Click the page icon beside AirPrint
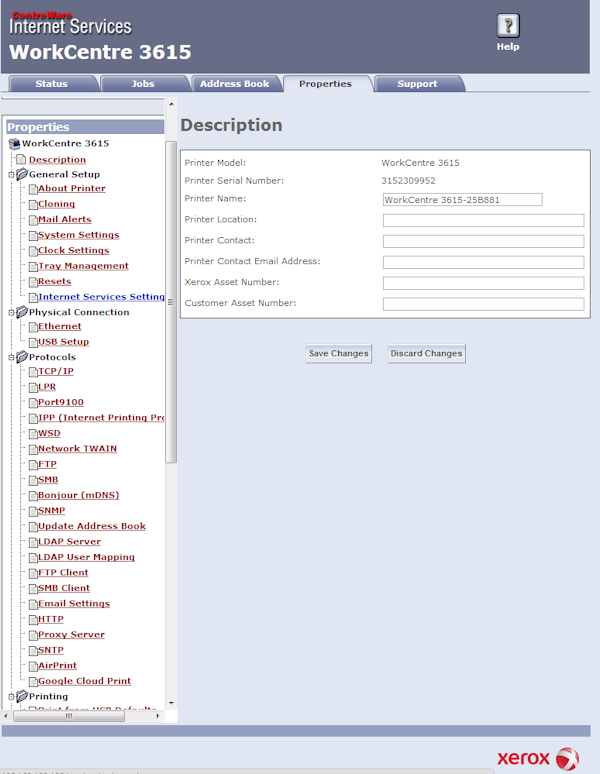Image resolution: width=600 pixels, height=774 pixels. [32, 666]
